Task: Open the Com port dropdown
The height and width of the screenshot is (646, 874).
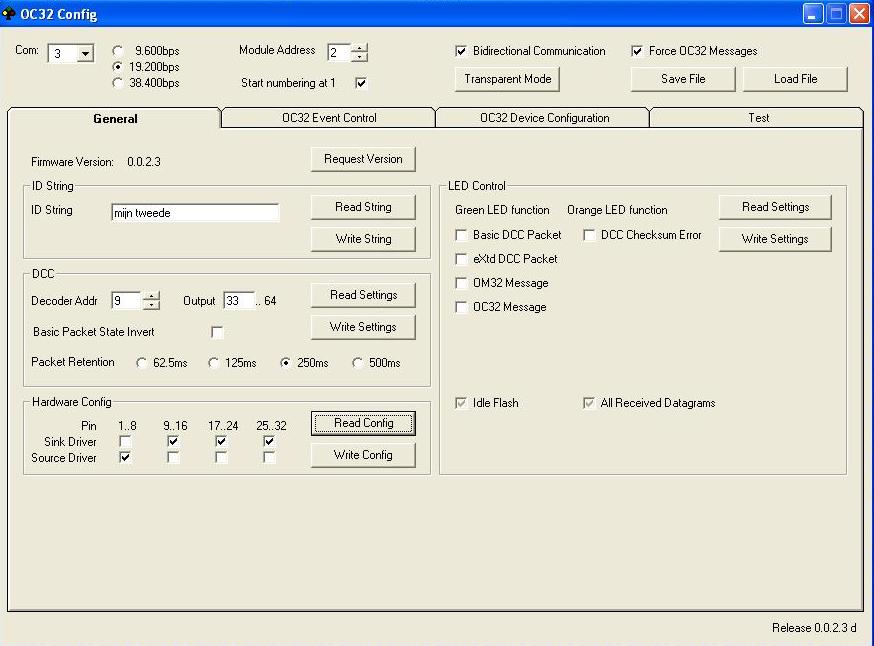Action: 84,54
